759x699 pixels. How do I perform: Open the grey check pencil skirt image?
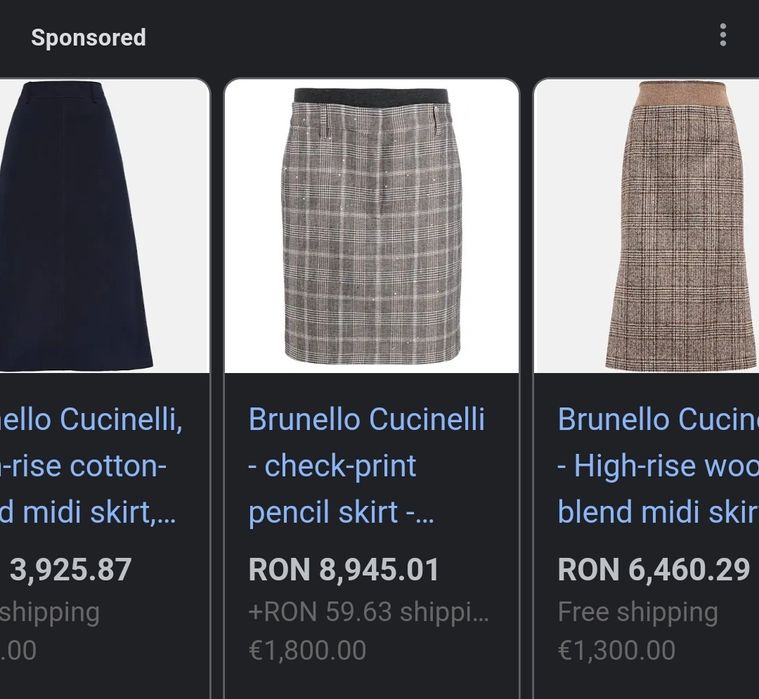pyautogui.click(x=371, y=225)
